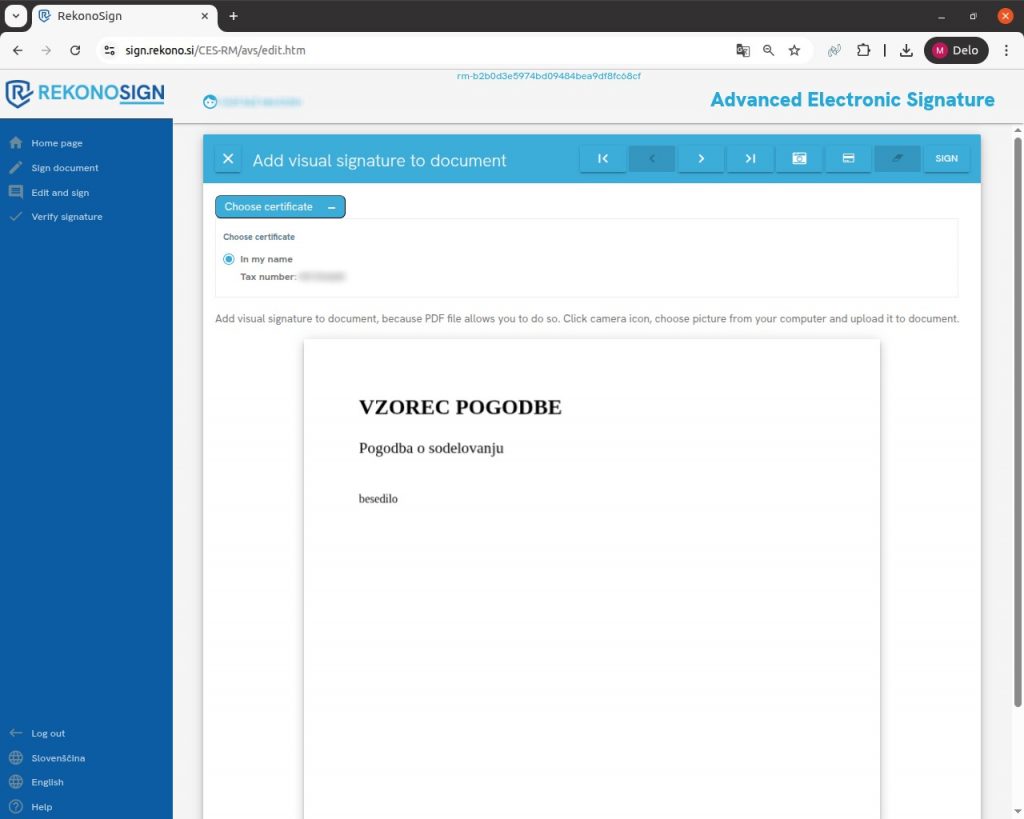The width and height of the screenshot is (1024, 819).
Task: Open the Google Translate icon in the address bar
Action: tap(742, 50)
